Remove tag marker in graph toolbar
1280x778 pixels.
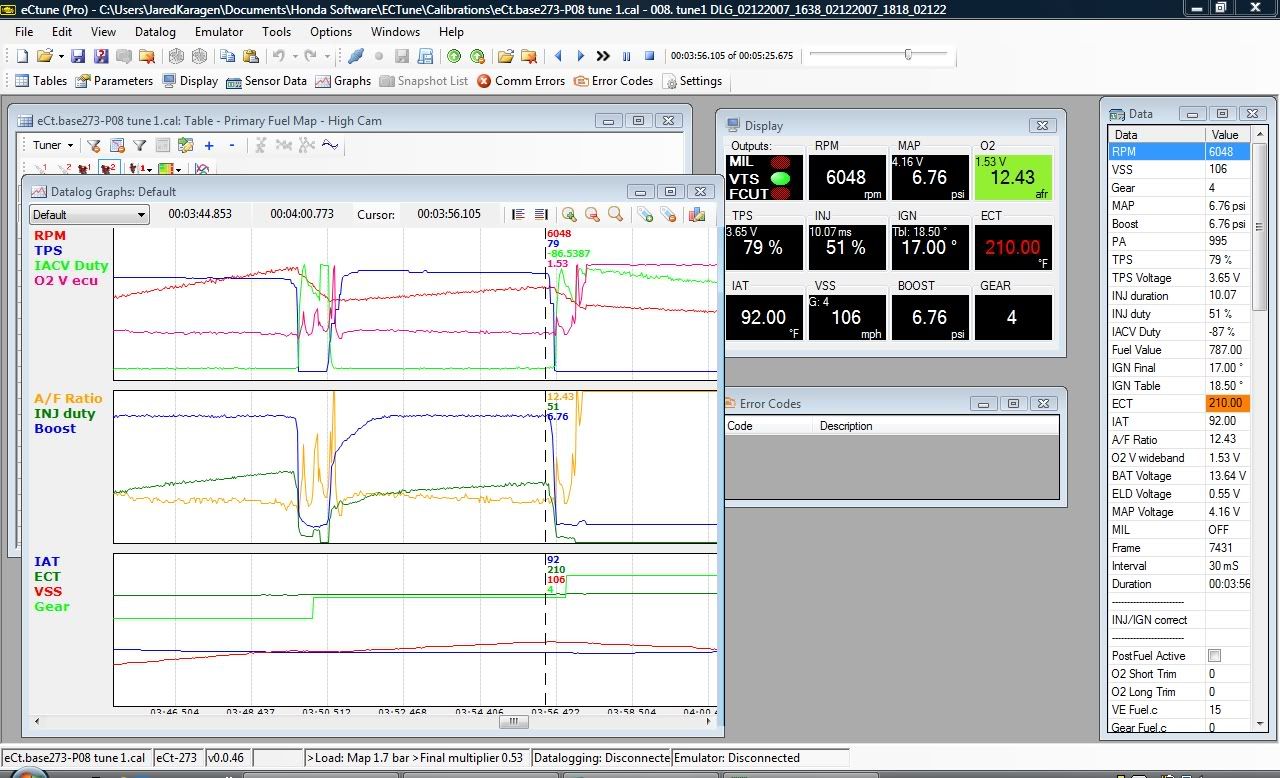coord(668,214)
